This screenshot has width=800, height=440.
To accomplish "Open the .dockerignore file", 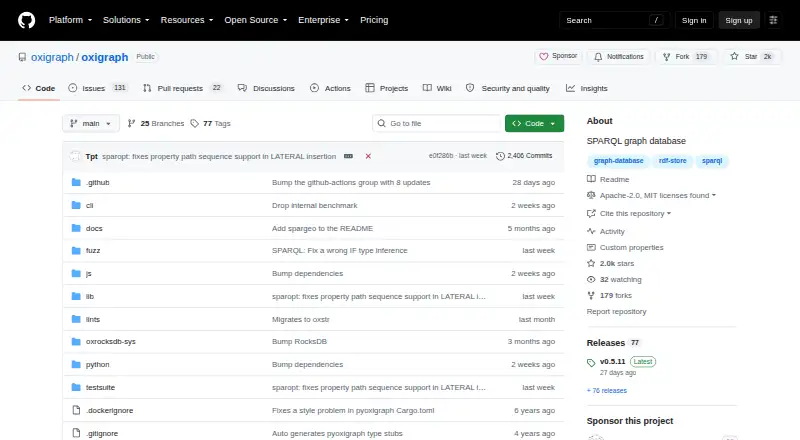I will [x=109, y=410].
